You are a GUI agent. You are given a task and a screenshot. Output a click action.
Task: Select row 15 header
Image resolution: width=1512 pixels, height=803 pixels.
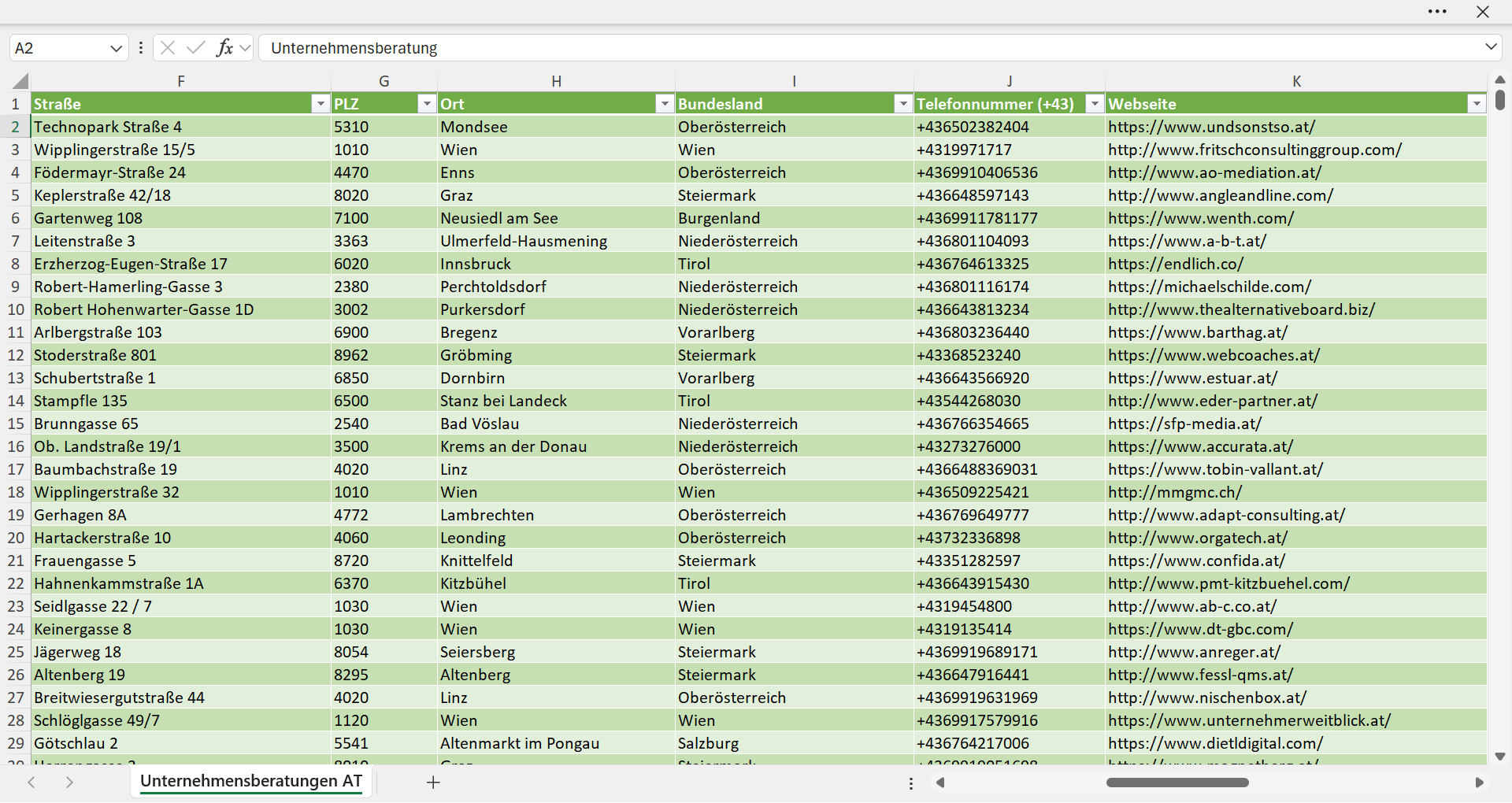(x=15, y=424)
